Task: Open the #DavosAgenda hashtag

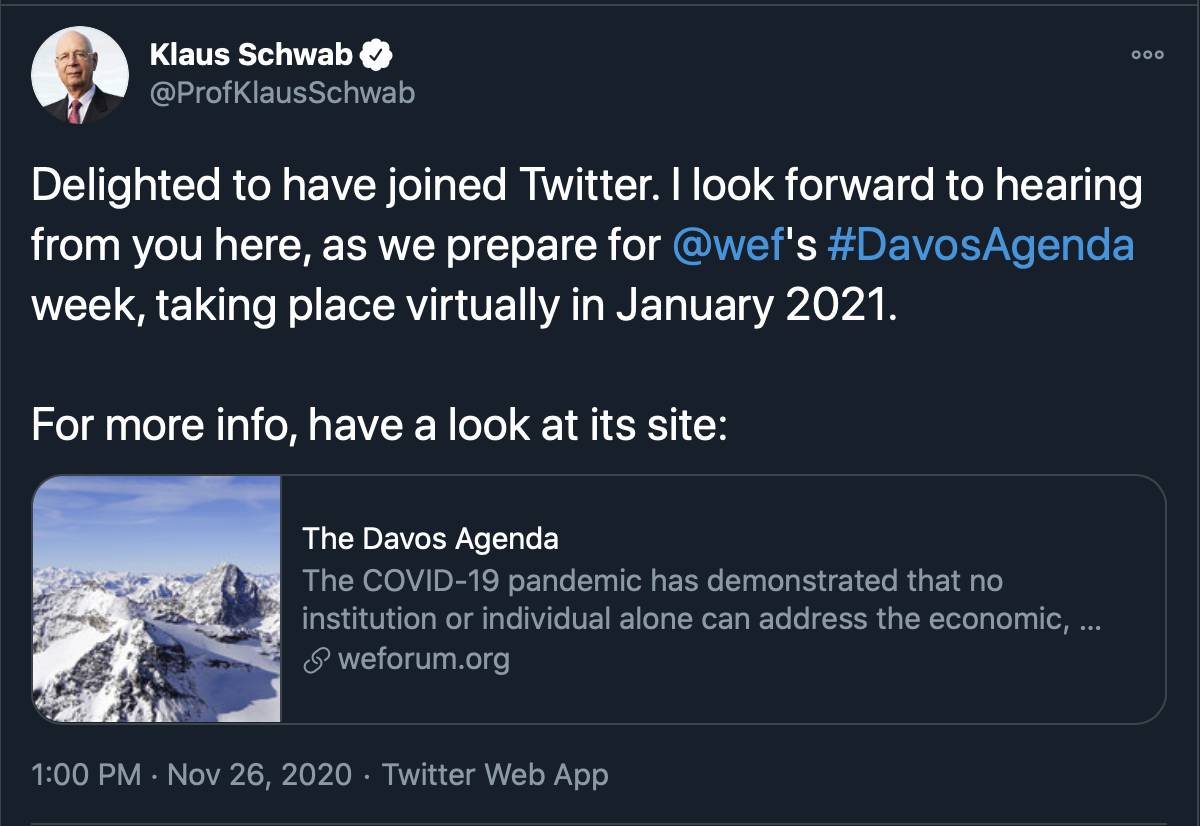Action: (x=981, y=246)
